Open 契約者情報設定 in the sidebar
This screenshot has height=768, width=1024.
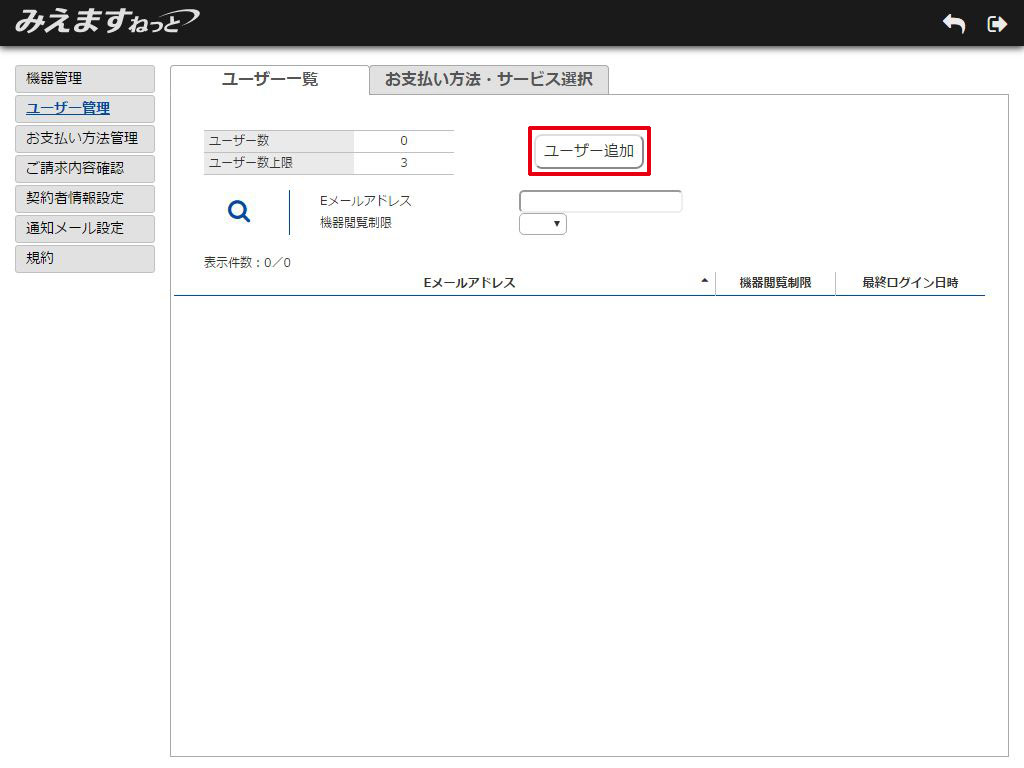[x=85, y=199]
